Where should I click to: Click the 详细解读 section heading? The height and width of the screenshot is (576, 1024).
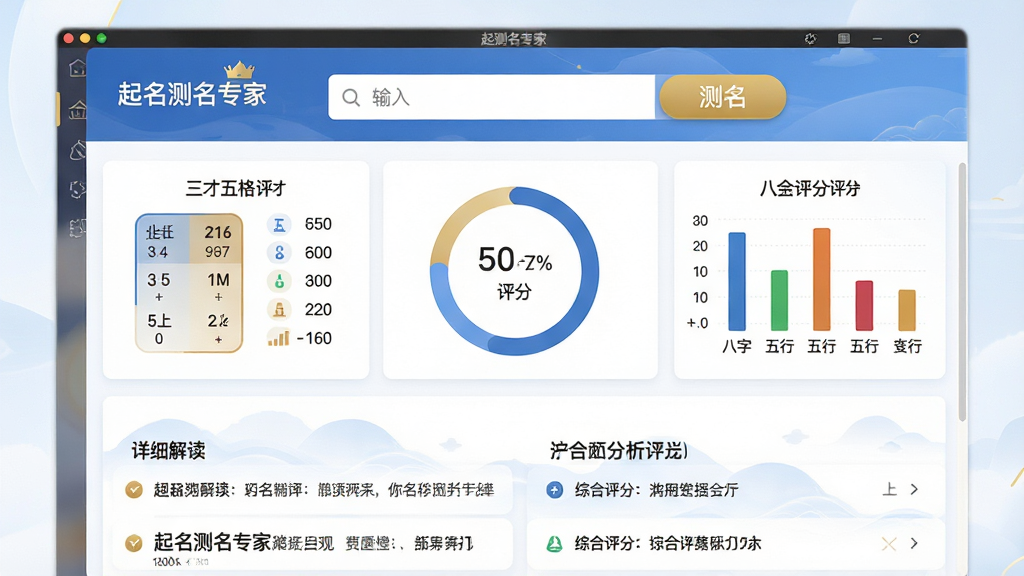point(168,451)
